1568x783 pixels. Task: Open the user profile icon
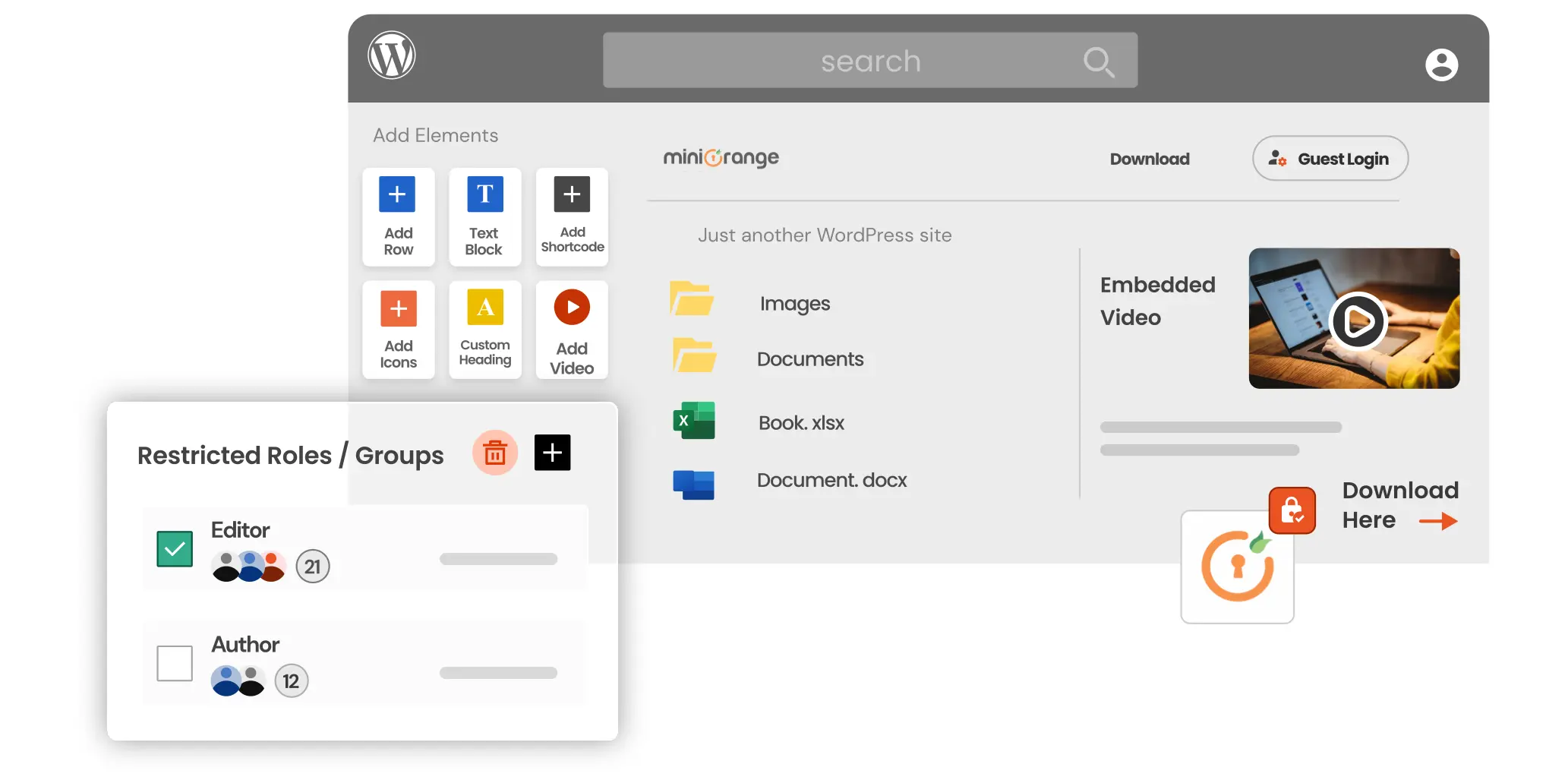pyautogui.click(x=1442, y=65)
